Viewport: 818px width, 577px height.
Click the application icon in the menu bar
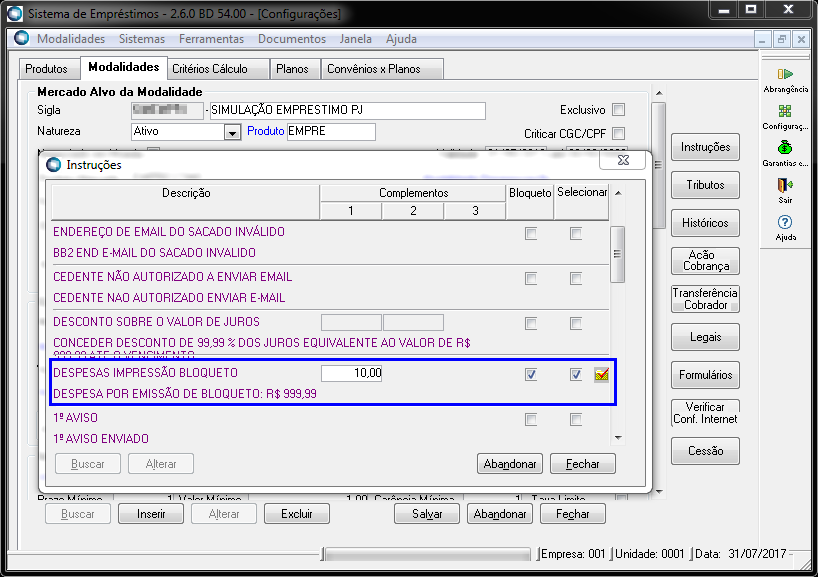pos(21,38)
